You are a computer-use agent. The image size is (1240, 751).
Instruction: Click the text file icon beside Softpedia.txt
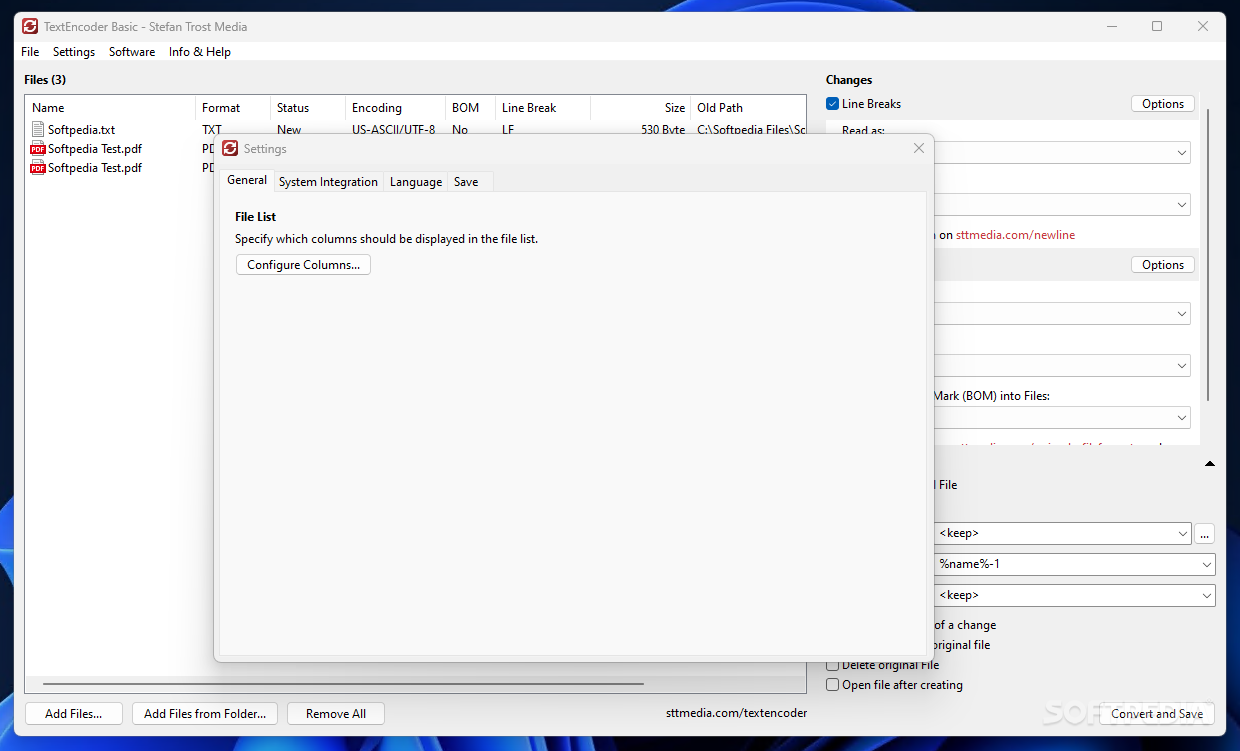(38, 129)
